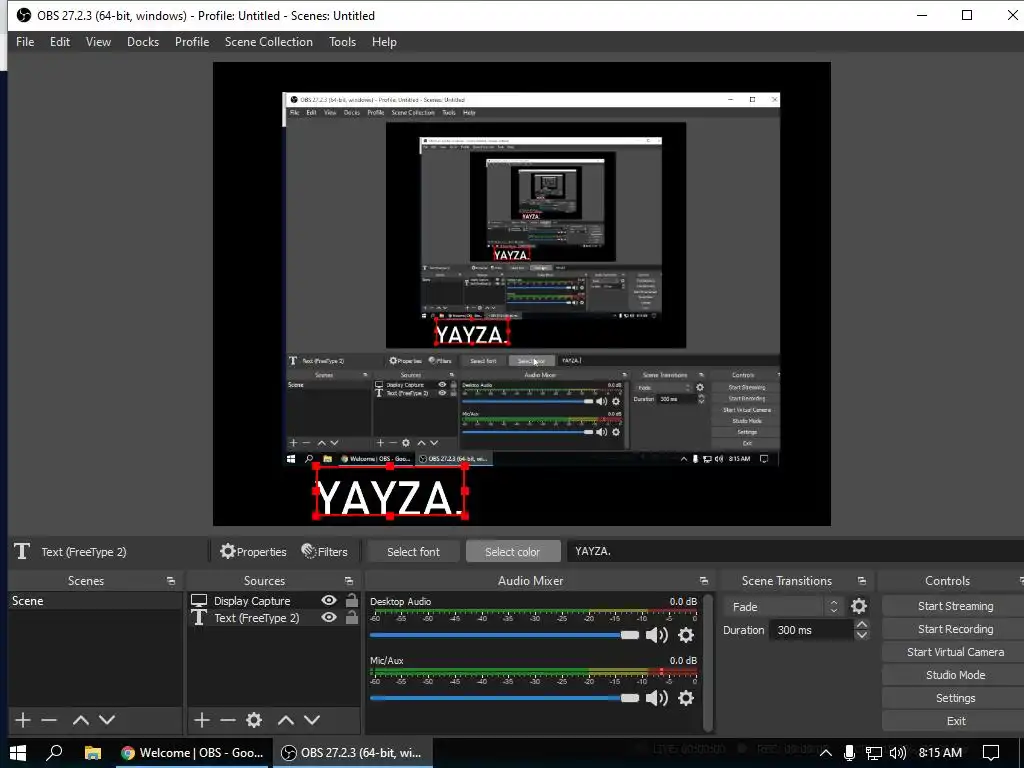This screenshot has width=1024, height=768.
Task: Open the Profile menu
Action: [192, 42]
